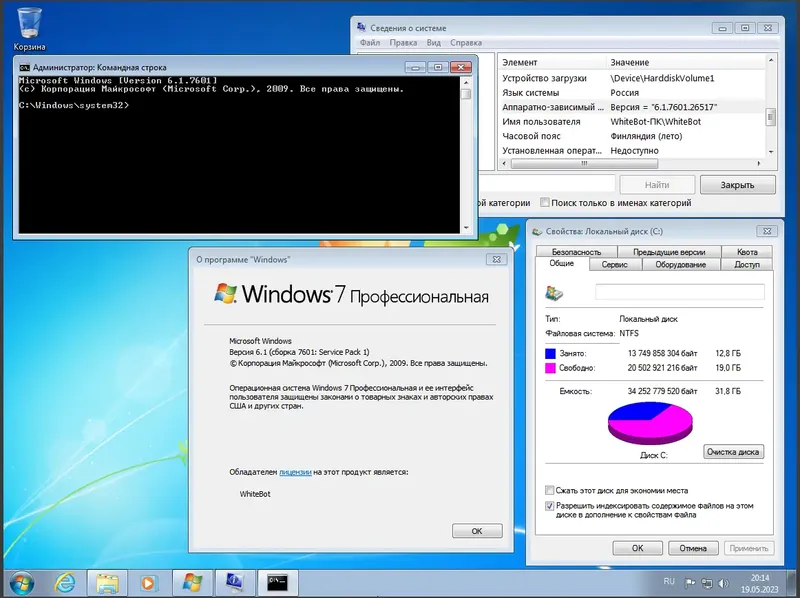800x598 pixels.
Task: Close the Command Prompt window
Action: (461, 67)
